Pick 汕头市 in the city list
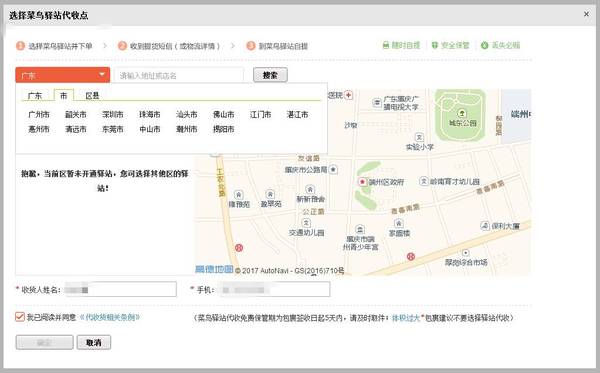This screenshot has height=373, width=600. tap(187, 114)
